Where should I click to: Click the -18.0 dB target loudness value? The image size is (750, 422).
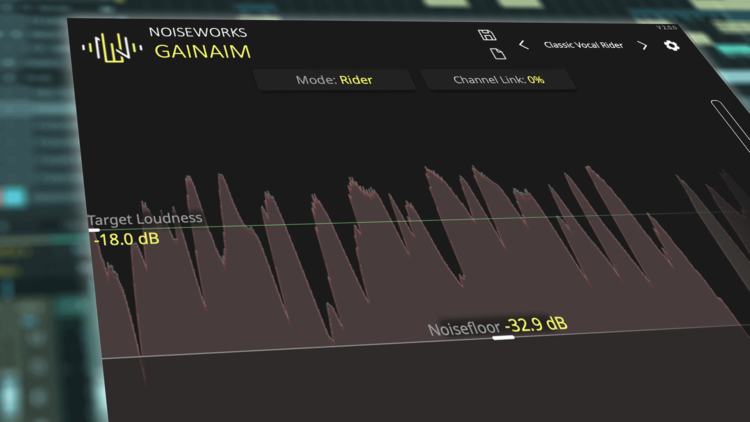click(x=126, y=239)
